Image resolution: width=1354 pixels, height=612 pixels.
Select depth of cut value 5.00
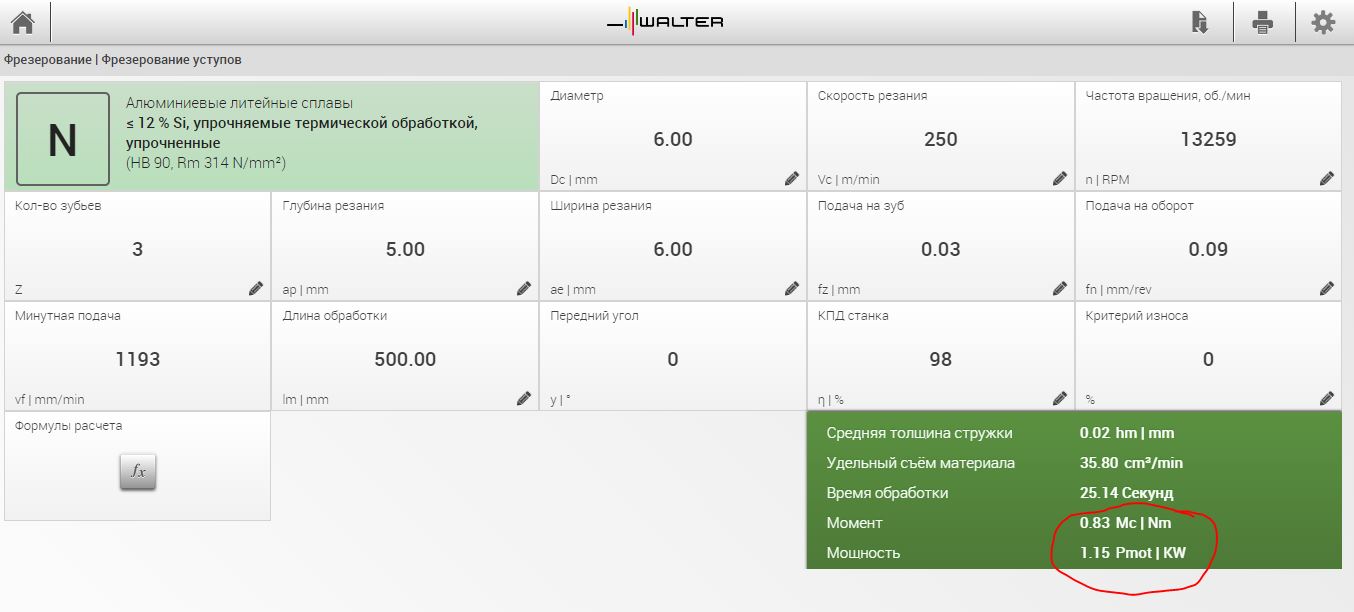point(405,249)
